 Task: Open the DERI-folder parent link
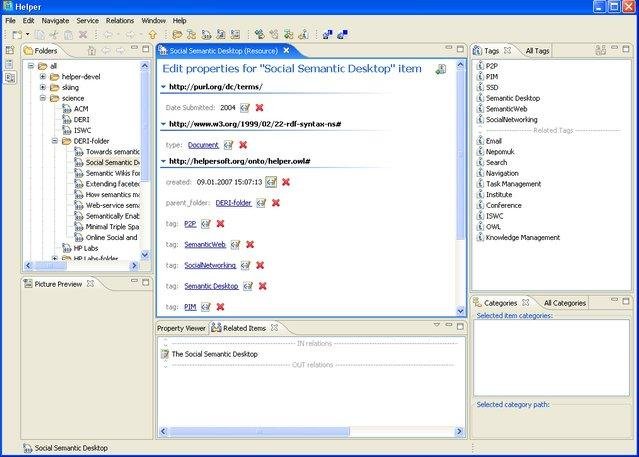pos(234,203)
